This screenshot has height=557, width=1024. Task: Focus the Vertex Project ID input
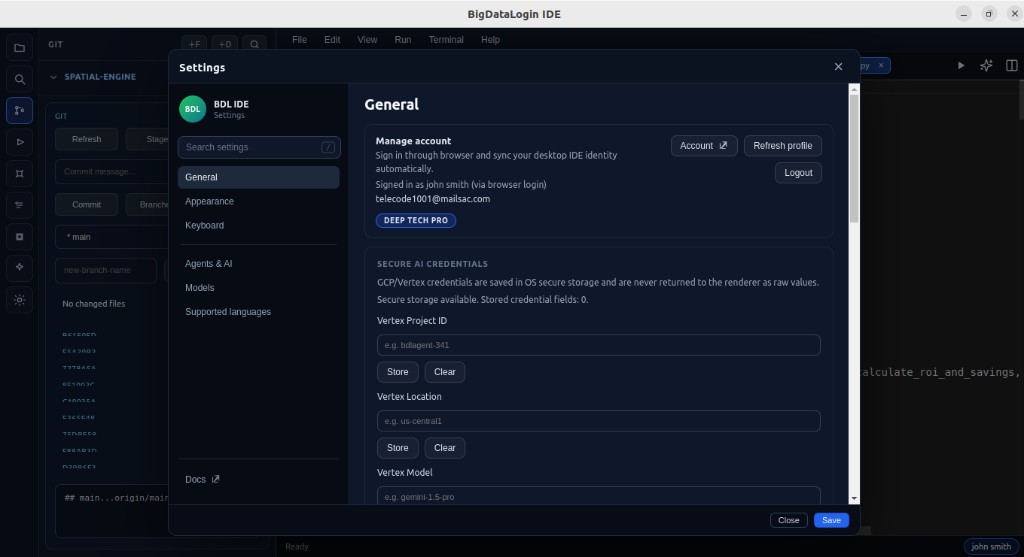tap(599, 345)
